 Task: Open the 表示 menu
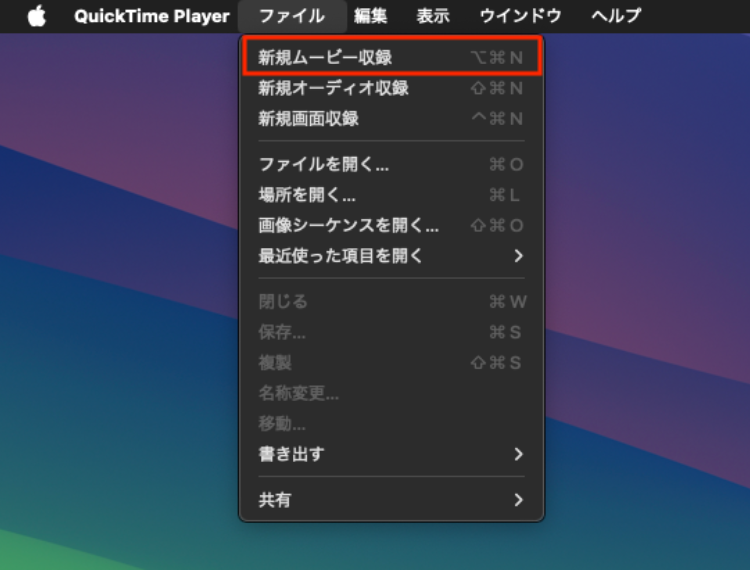point(433,16)
